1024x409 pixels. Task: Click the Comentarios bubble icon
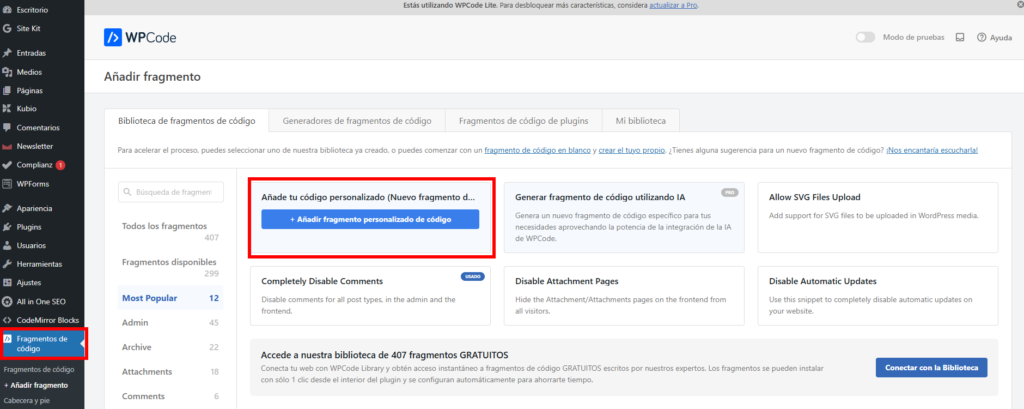click(7, 127)
